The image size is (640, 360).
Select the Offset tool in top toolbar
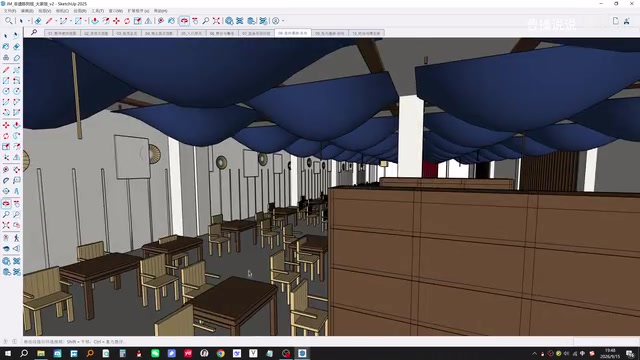106,20
